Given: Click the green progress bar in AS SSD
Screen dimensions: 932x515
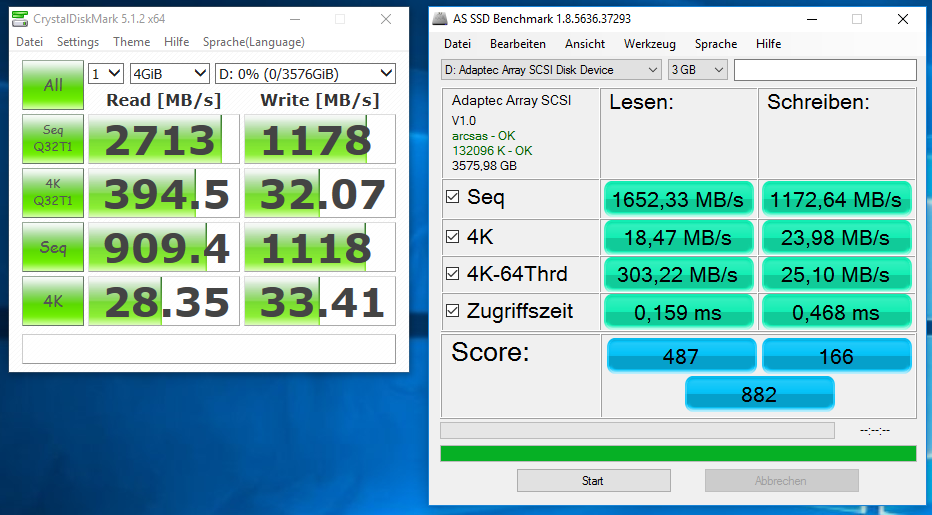Looking at the screenshot, I should coord(678,454).
